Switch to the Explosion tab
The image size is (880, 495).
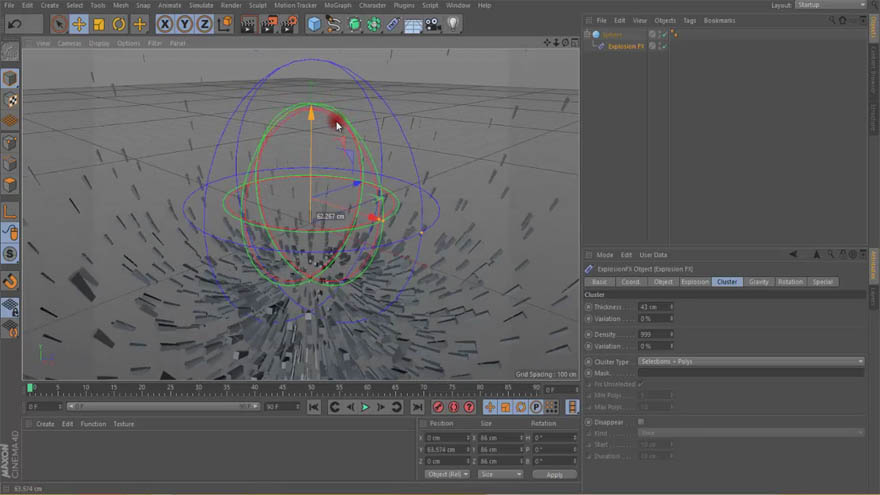(695, 282)
